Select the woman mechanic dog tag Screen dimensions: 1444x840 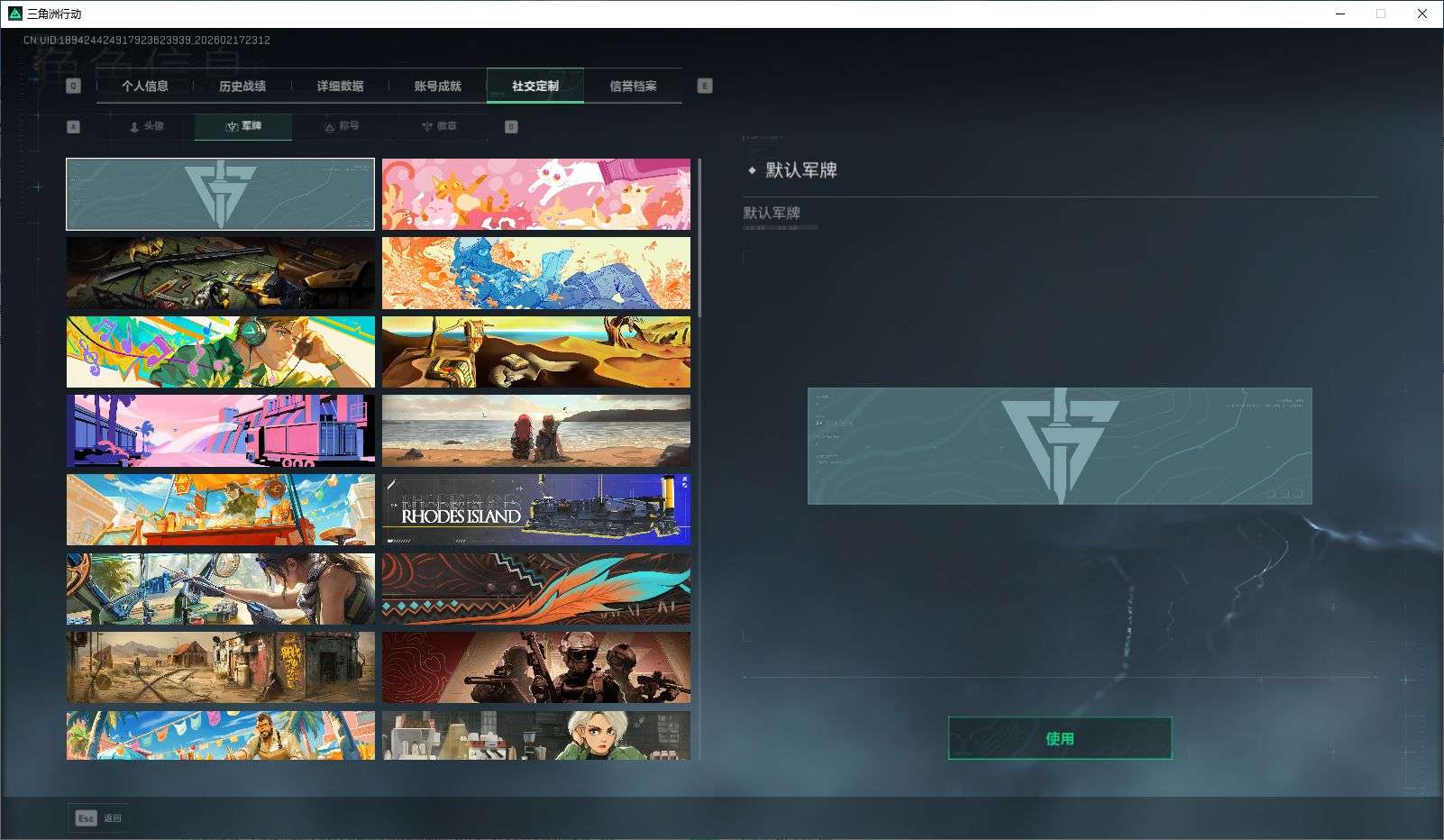[220, 589]
